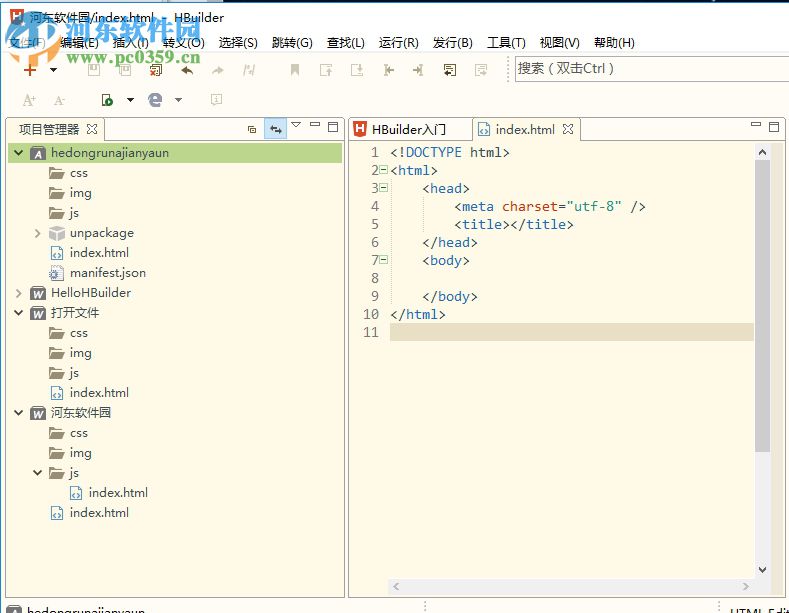Click the browser preview icon in the toolbar
This screenshot has height=613, width=789.
pos(155,100)
